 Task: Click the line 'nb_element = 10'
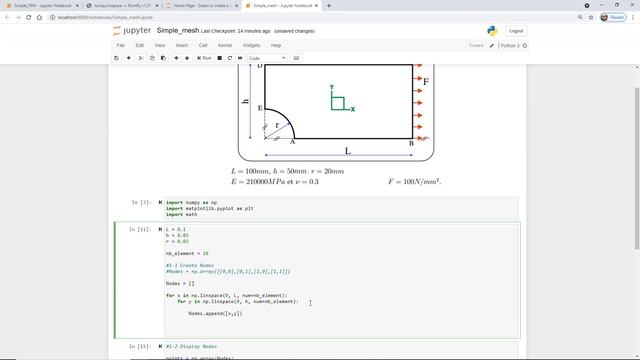tap(187, 253)
